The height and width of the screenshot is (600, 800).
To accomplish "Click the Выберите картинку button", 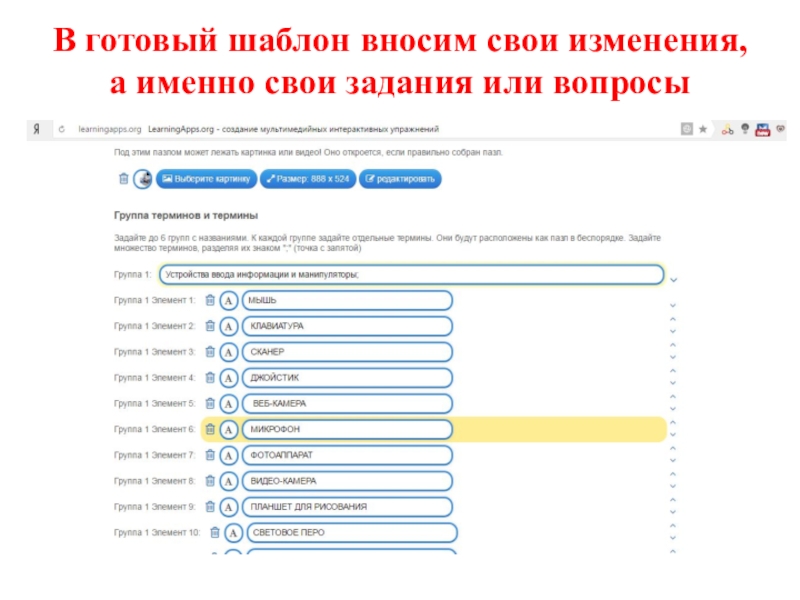I will pyautogui.click(x=206, y=179).
